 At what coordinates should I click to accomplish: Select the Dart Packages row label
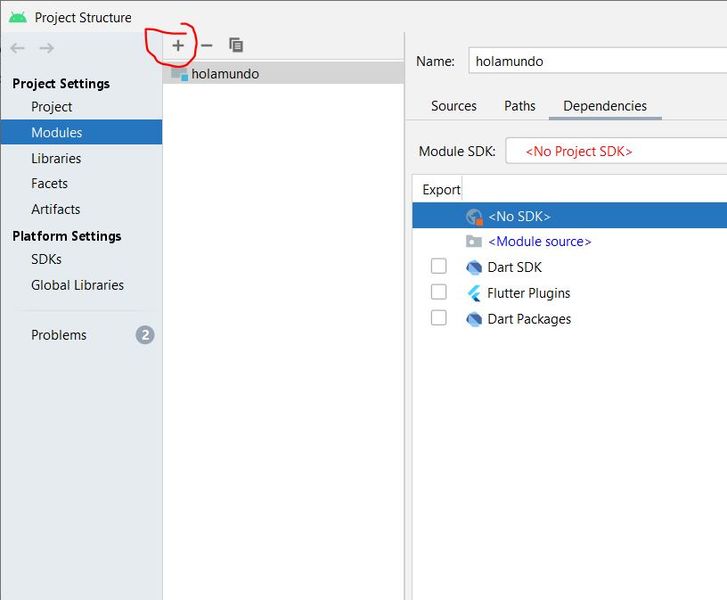529,319
